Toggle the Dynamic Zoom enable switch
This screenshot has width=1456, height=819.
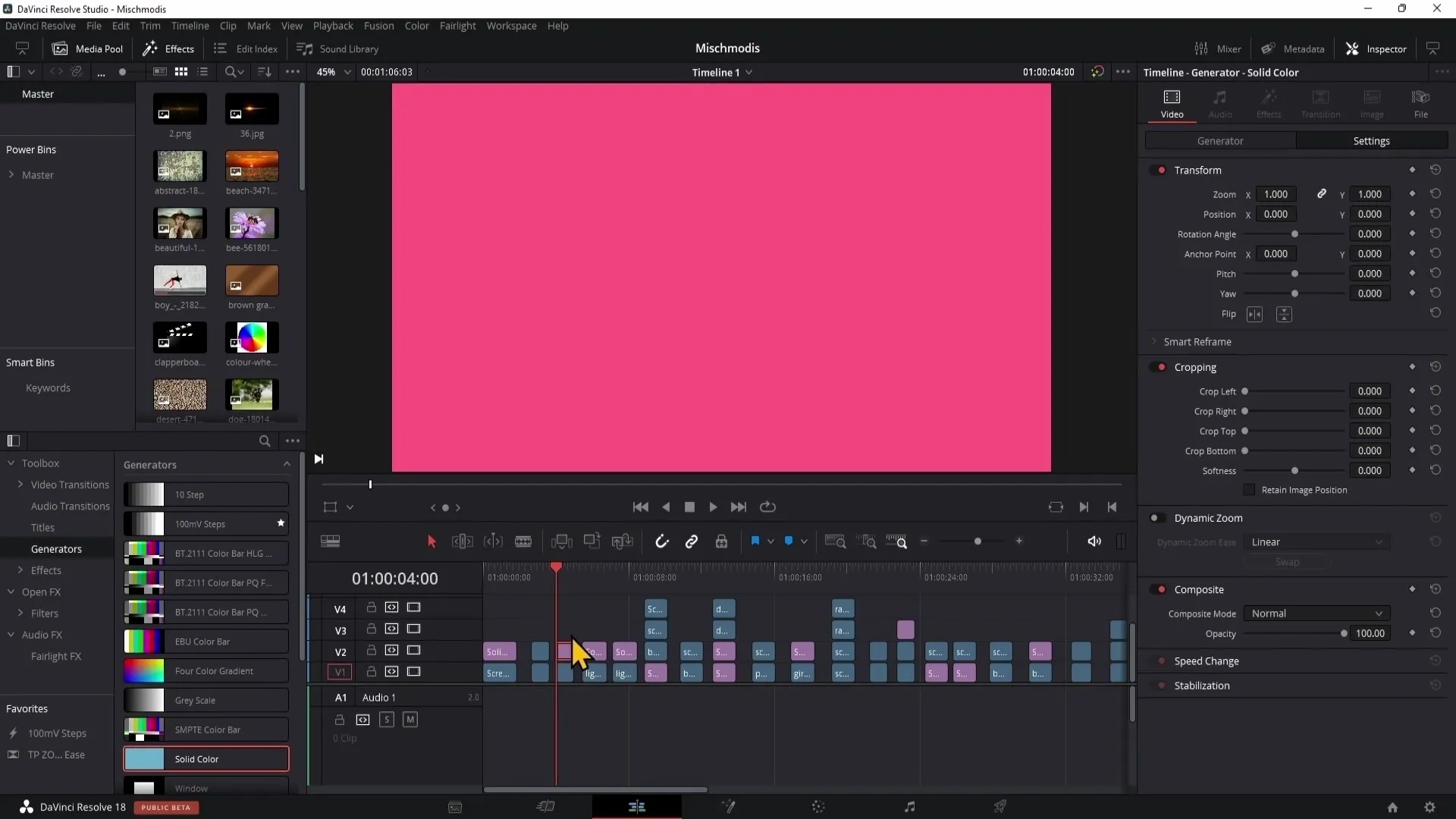click(1157, 518)
